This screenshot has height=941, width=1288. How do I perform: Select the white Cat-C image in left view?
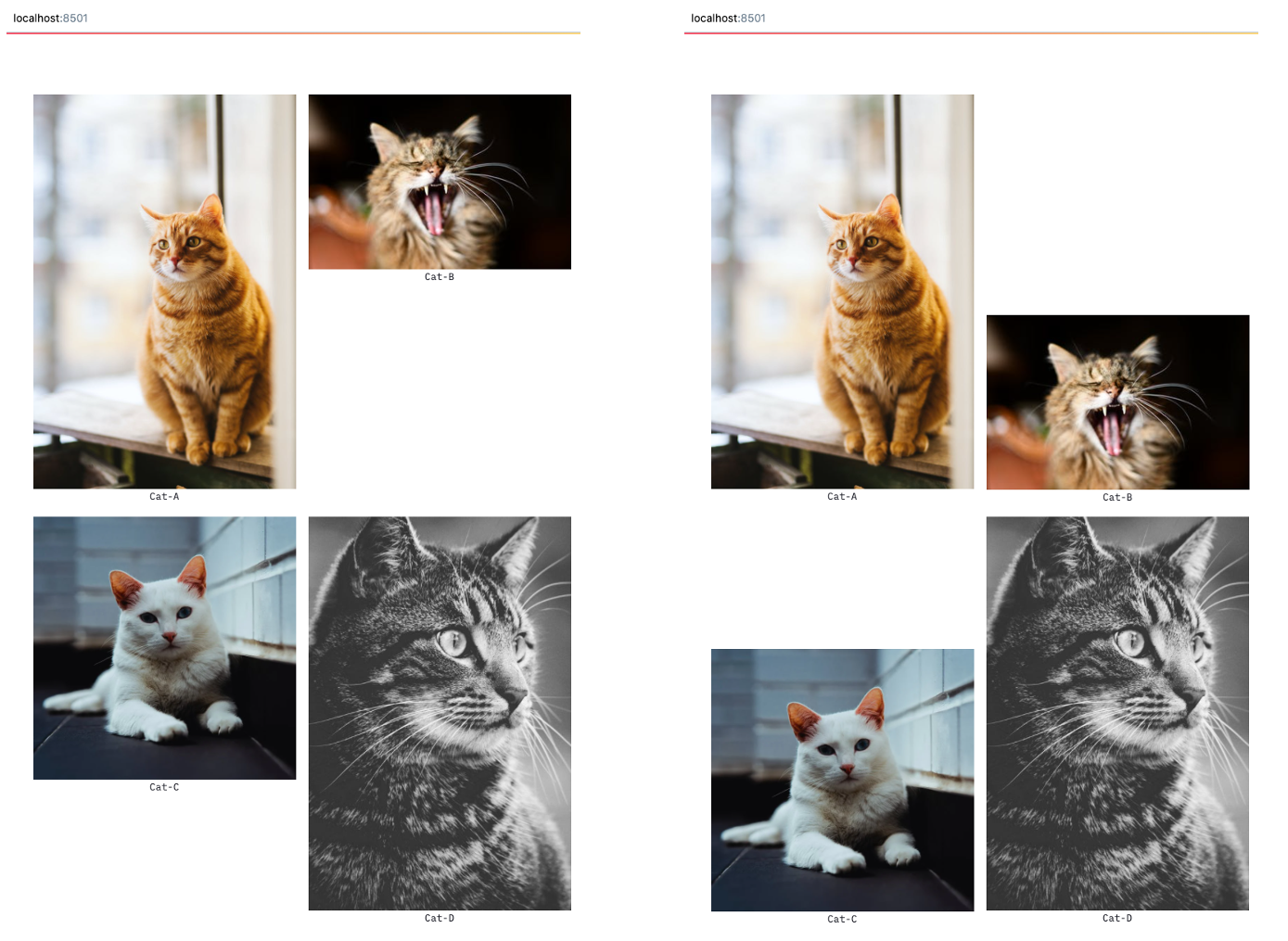(x=164, y=647)
